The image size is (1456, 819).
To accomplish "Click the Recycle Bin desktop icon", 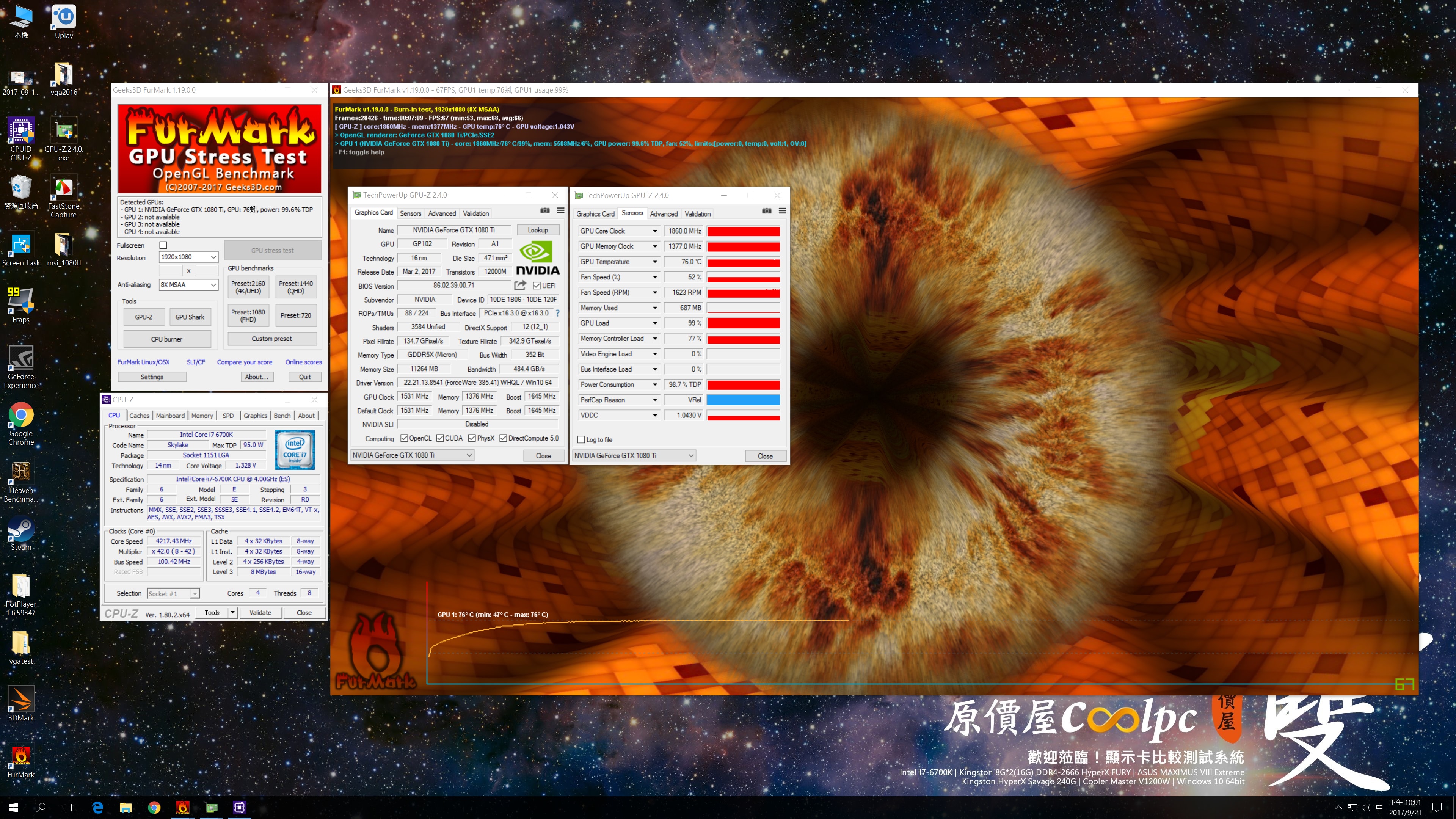I will [21, 192].
